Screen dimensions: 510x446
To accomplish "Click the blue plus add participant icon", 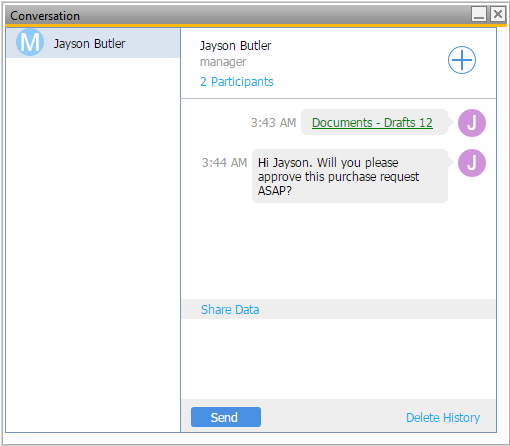I will tap(462, 60).
